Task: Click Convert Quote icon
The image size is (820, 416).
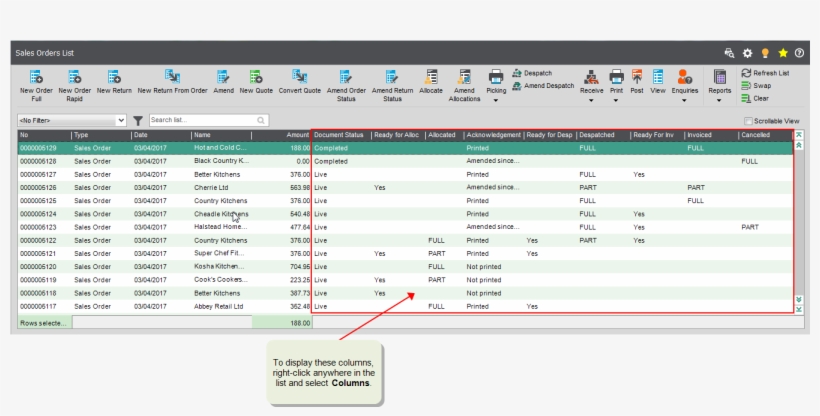Action: (x=300, y=77)
